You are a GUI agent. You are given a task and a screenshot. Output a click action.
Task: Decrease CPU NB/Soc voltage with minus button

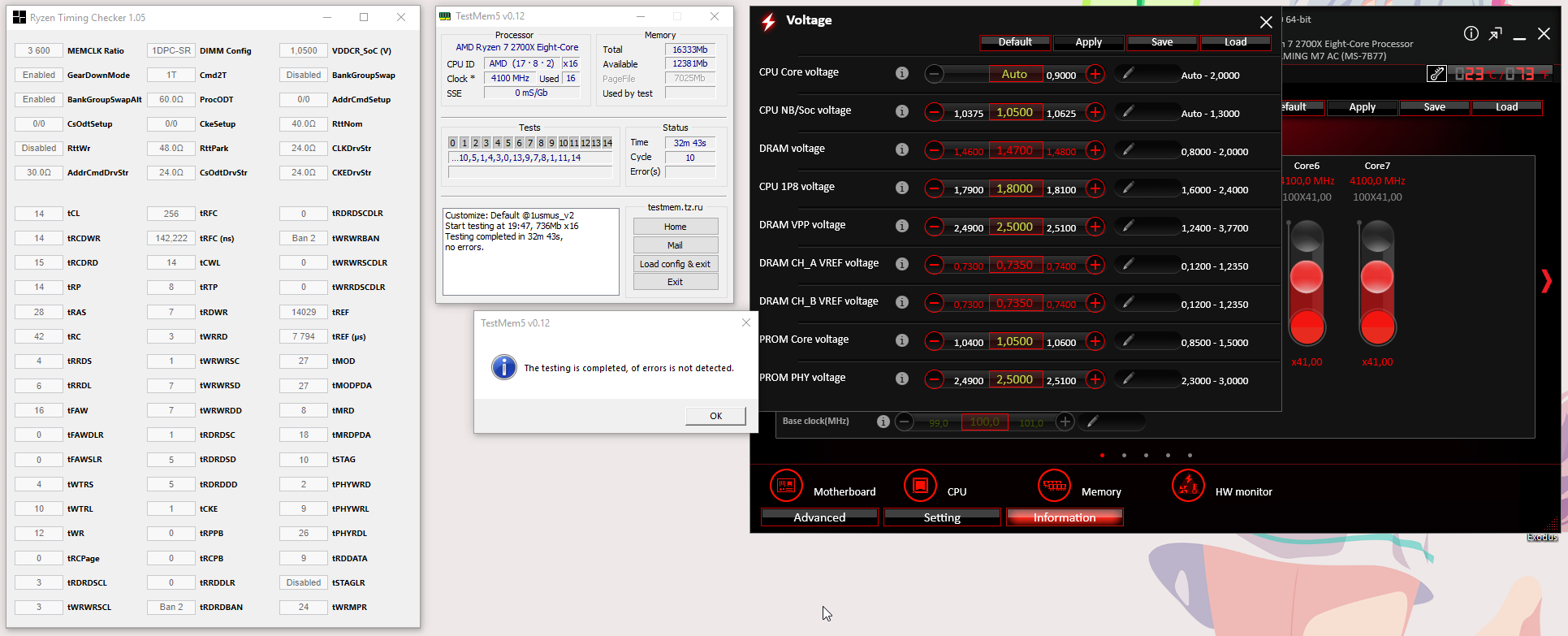pyautogui.click(x=935, y=112)
